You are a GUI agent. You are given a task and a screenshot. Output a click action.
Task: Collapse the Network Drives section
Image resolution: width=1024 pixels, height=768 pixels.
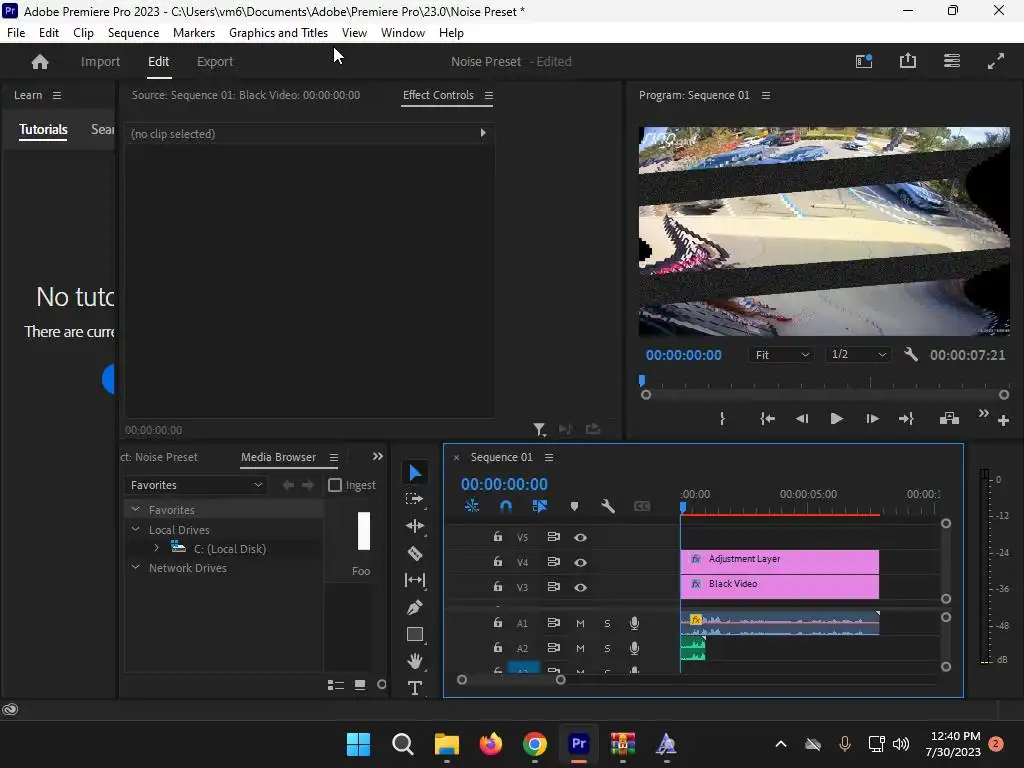coord(135,568)
